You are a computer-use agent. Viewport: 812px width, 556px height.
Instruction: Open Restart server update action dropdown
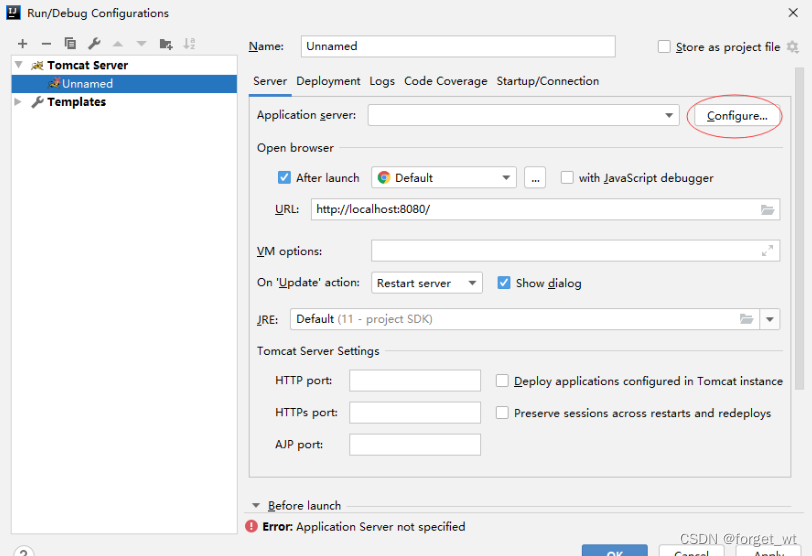(x=427, y=283)
